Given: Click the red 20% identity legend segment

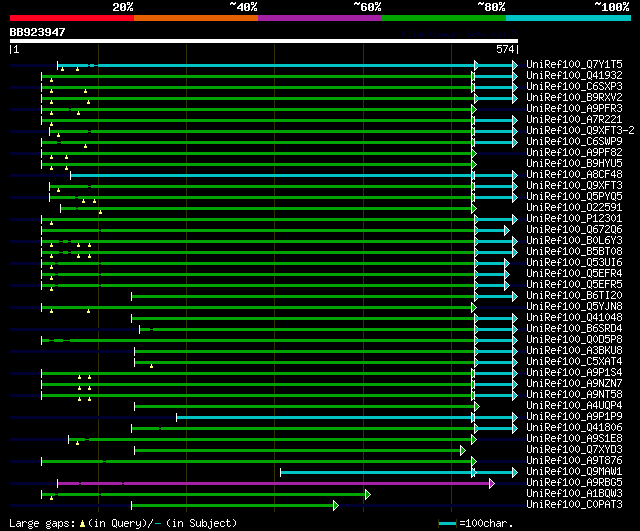Looking at the screenshot, I should pos(72,18).
